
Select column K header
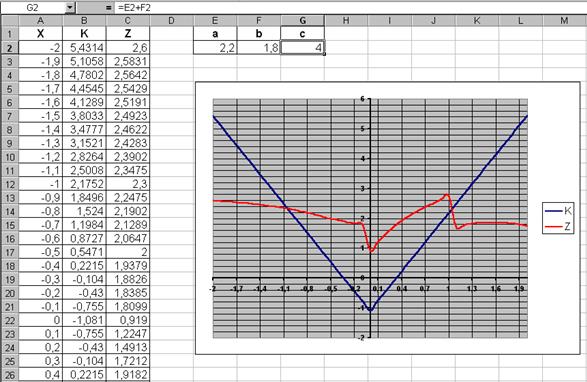click(477, 20)
